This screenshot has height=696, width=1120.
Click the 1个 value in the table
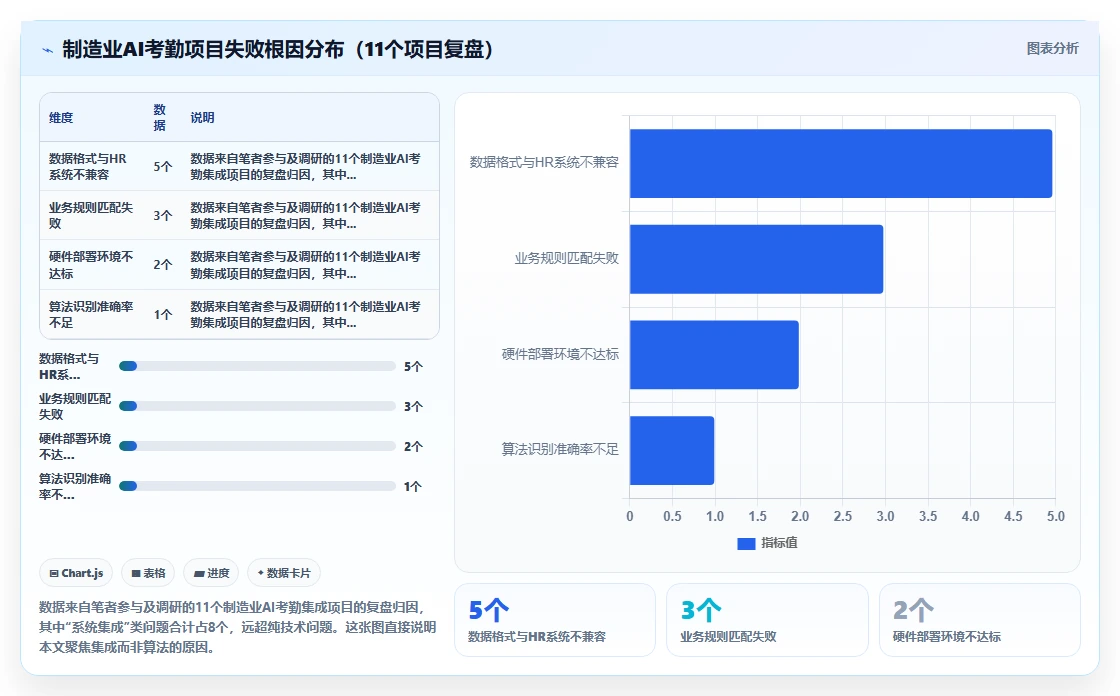coord(163,314)
